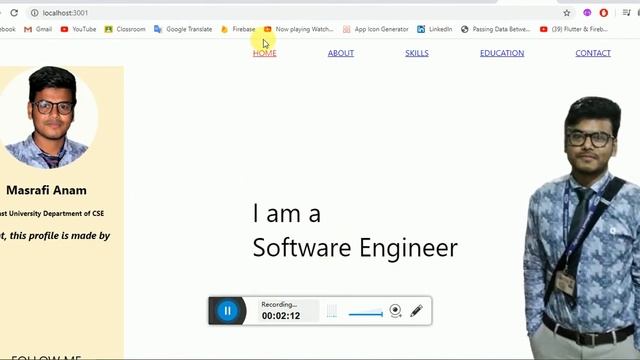Open the App Icon Generator bookmark

pos(376,29)
